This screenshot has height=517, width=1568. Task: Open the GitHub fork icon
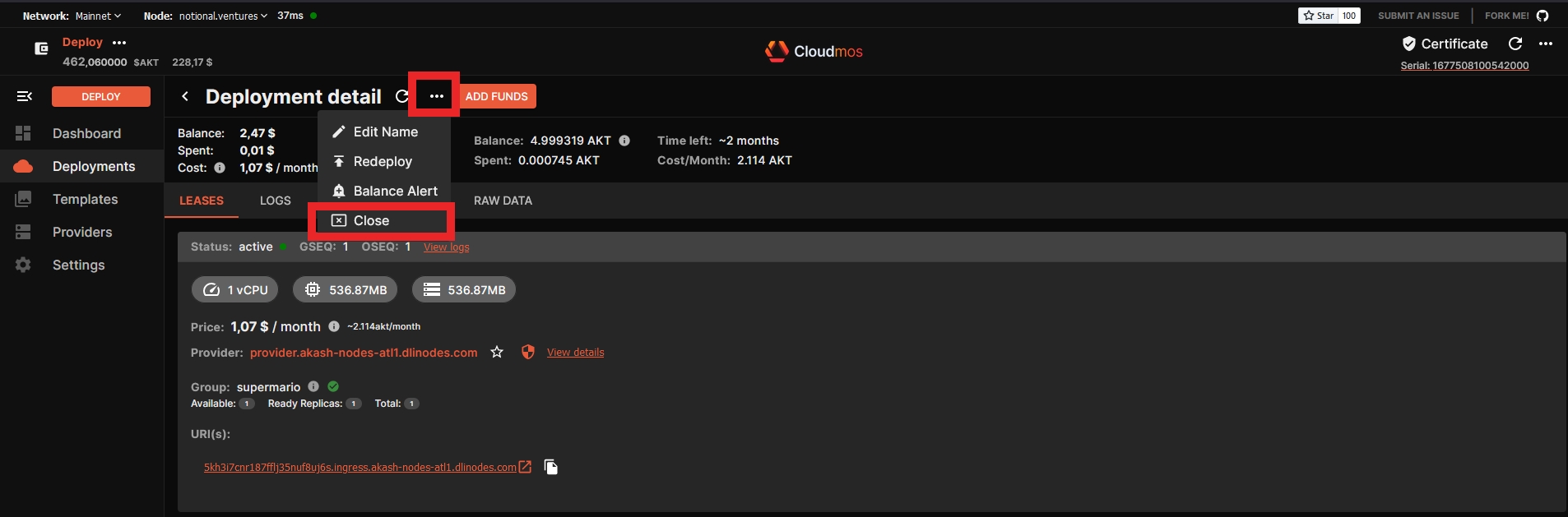click(1542, 16)
